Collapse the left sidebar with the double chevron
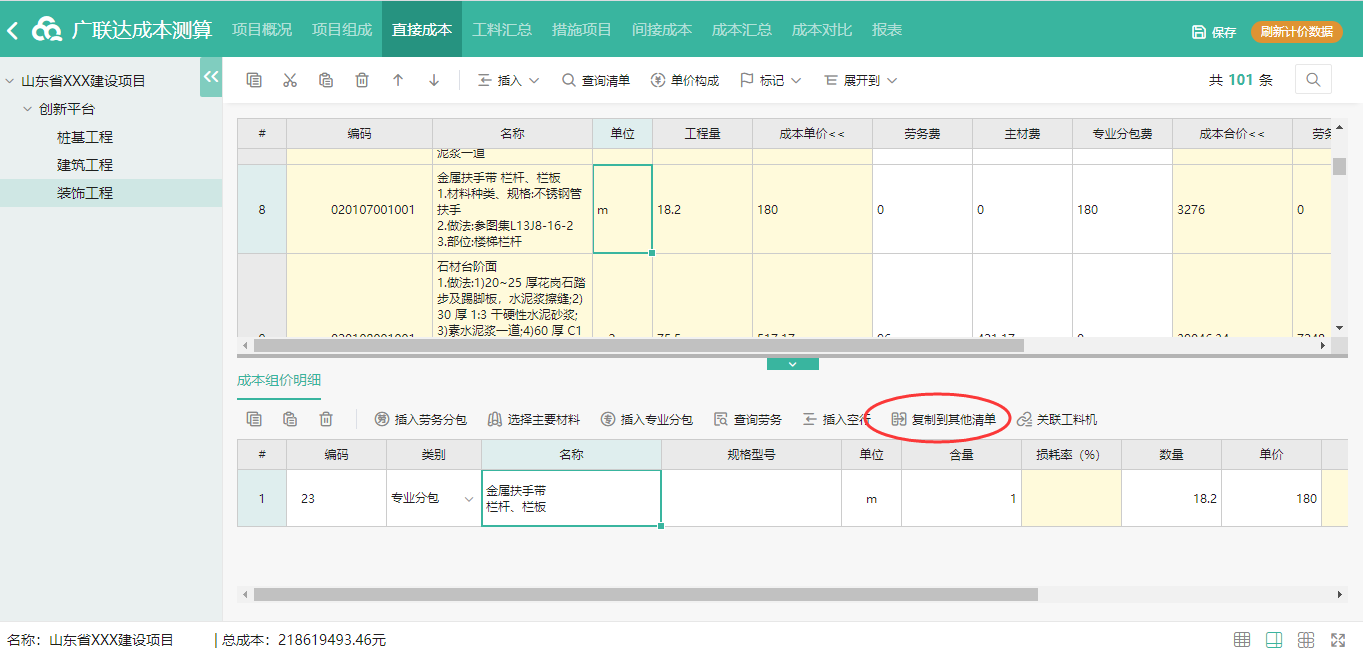The width and height of the screenshot is (1363, 657). 211,77
